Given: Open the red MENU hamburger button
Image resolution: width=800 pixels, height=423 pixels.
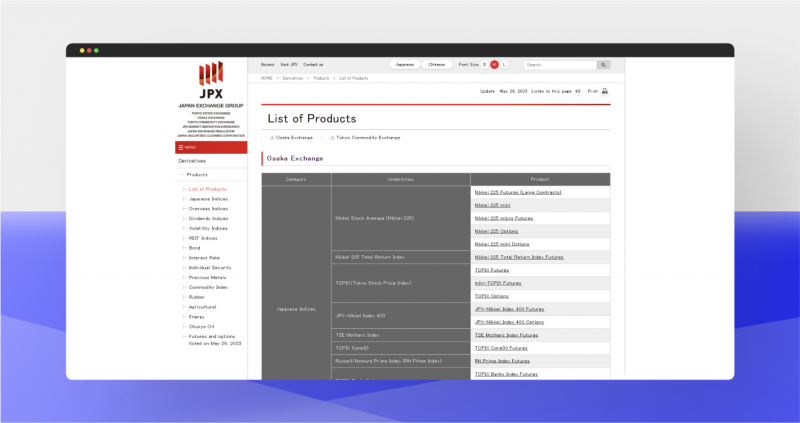Looking at the screenshot, I should (x=211, y=147).
